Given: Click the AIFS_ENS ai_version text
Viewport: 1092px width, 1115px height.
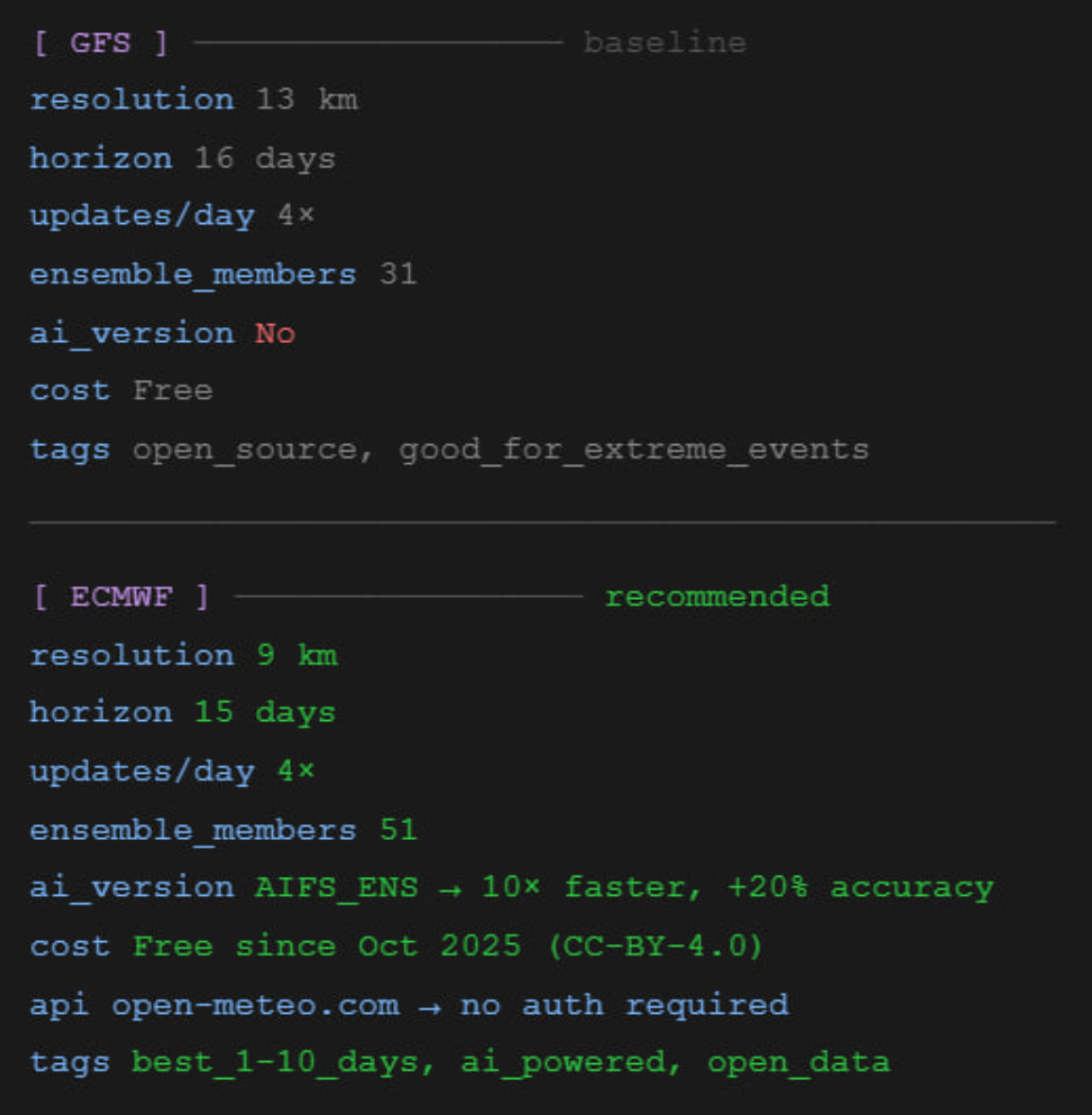Looking at the screenshot, I should click(x=336, y=888).
